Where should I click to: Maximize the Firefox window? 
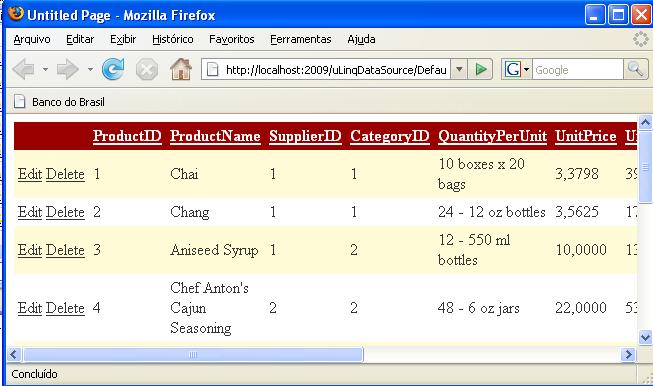618,15
